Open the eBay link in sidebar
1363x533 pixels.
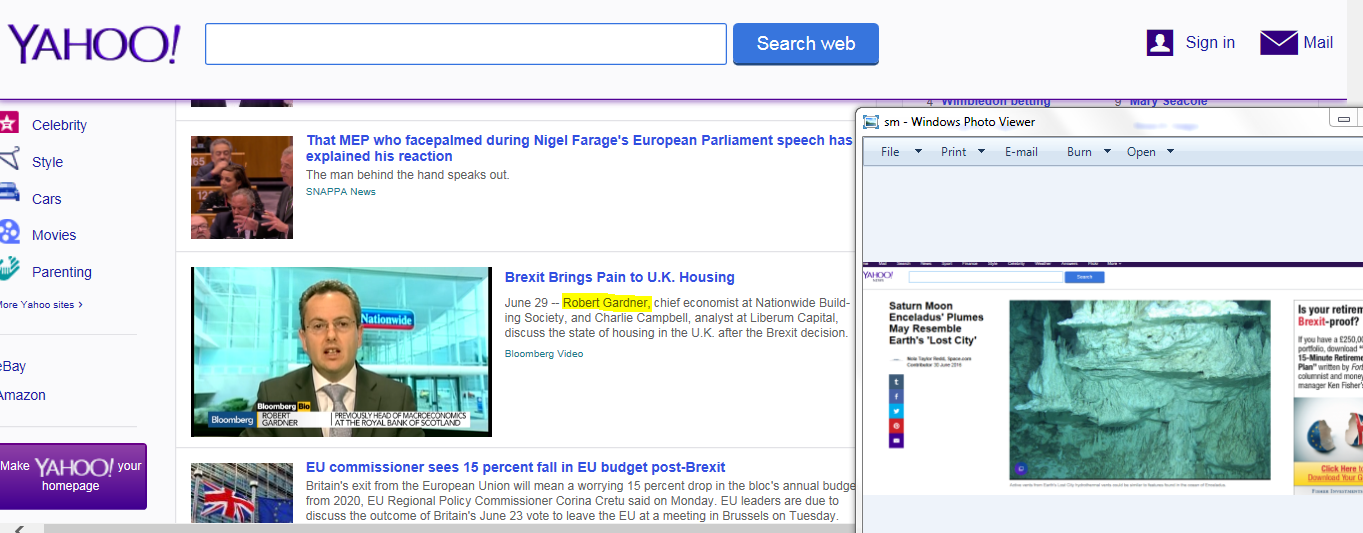[x=13, y=367]
